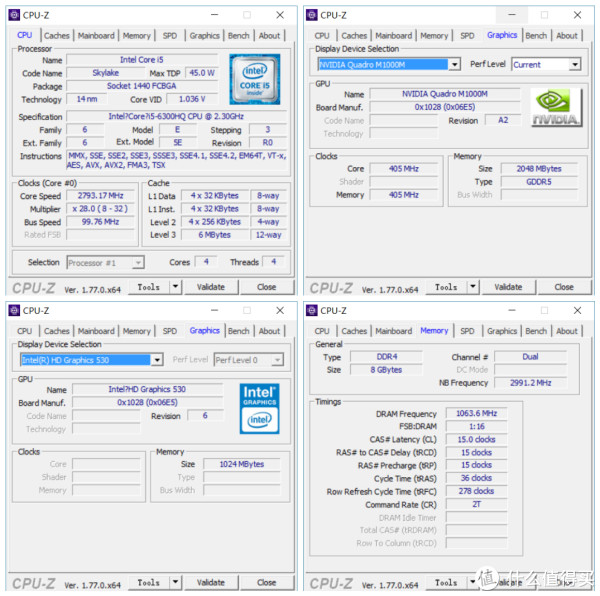
Task: Open the Intel(R) HD Graphics 530 device dropdown
Action: point(157,360)
